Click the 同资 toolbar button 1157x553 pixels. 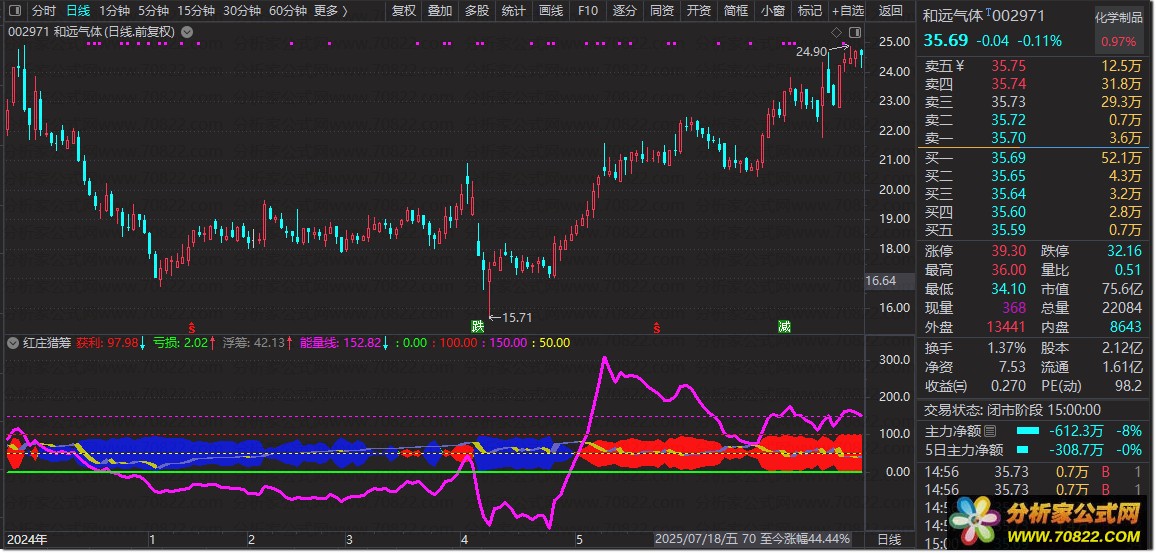point(662,11)
